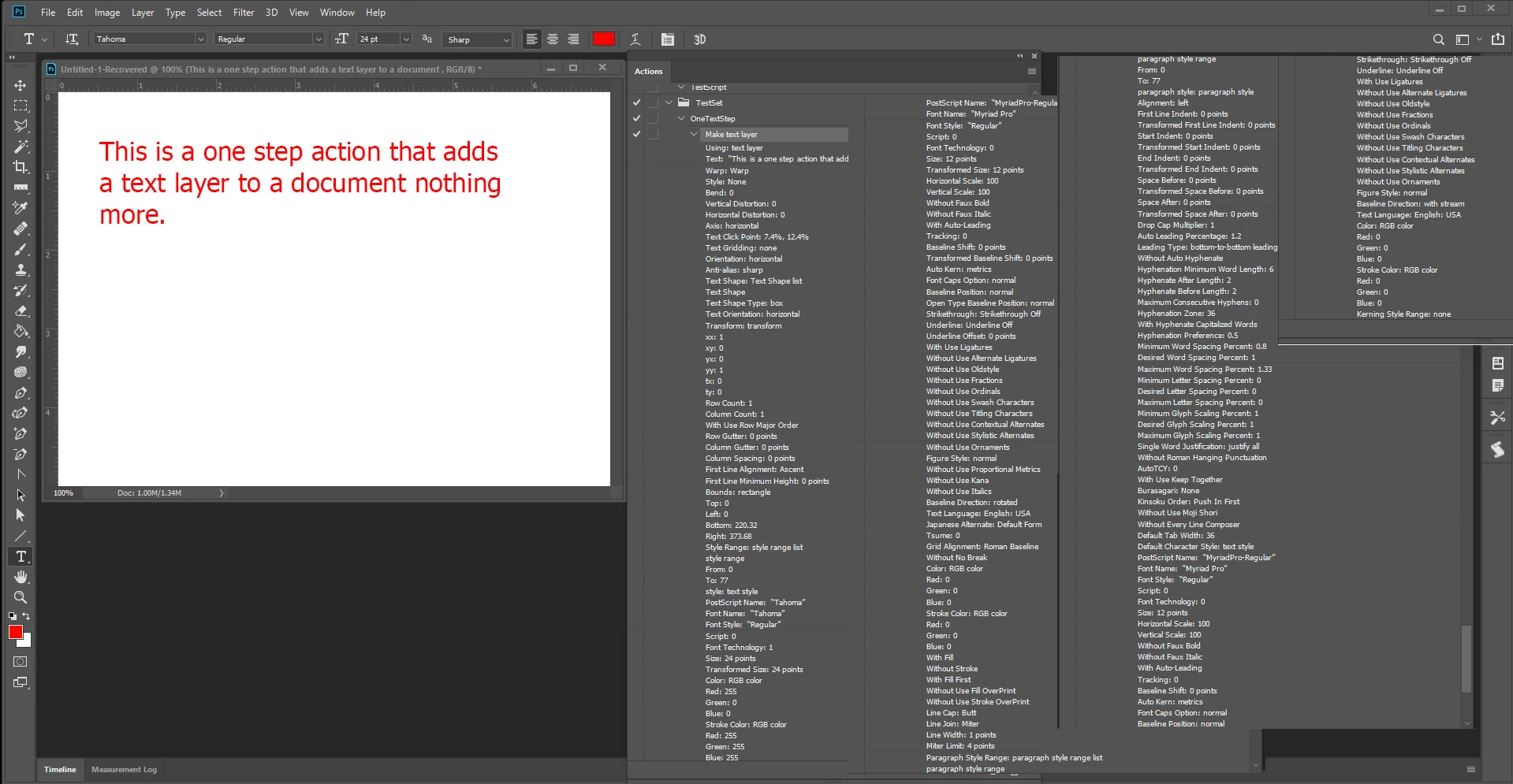The image size is (1513, 784).
Task: Toggle Quick Mask mode
Action: pyautogui.click(x=20, y=662)
